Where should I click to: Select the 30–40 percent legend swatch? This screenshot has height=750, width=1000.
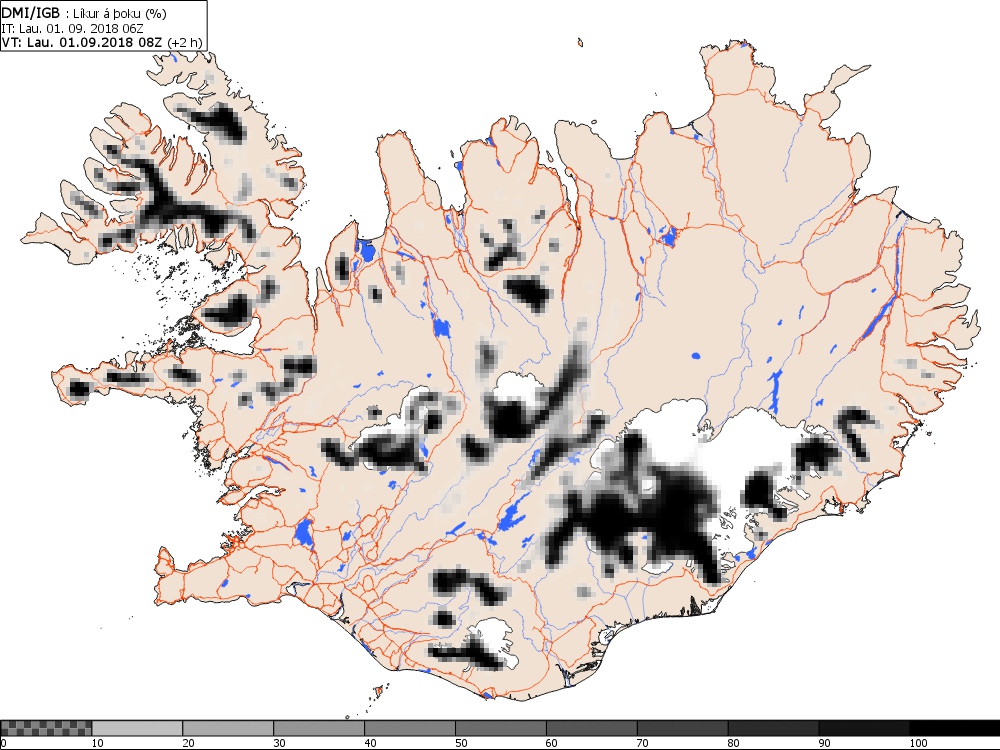tap(319, 728)
